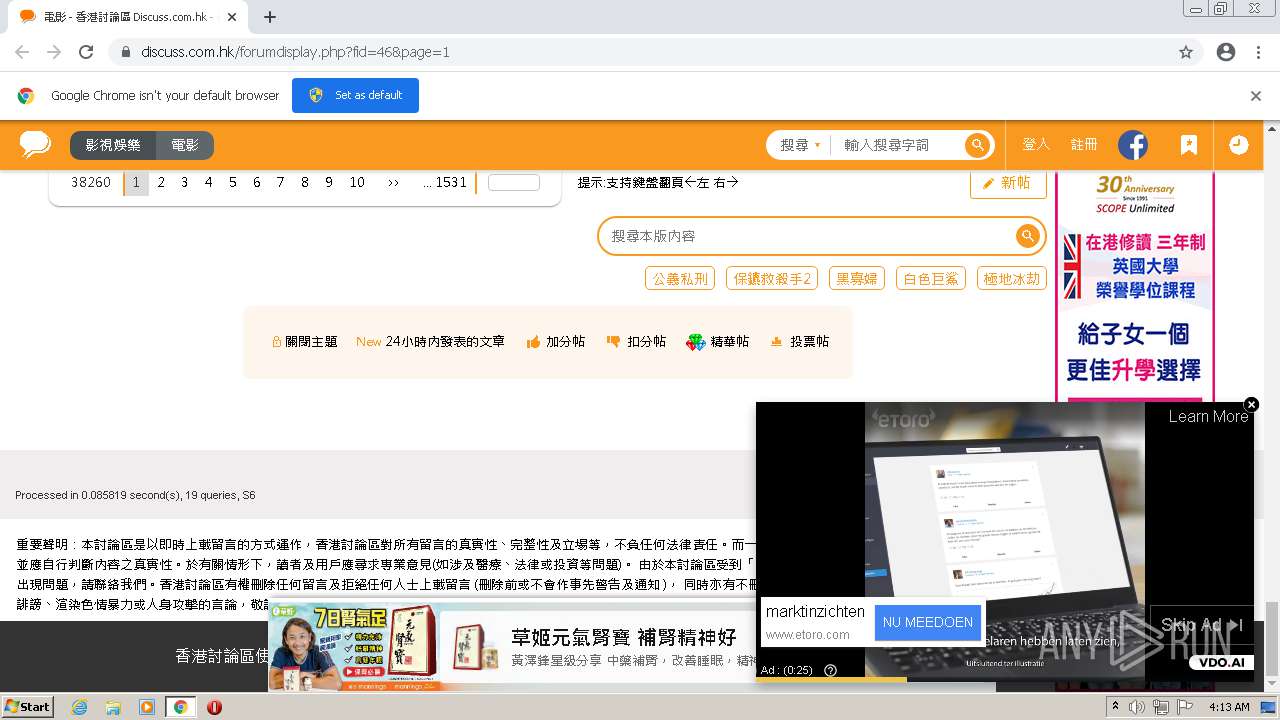Go to page 2

(x=161, y=183)
